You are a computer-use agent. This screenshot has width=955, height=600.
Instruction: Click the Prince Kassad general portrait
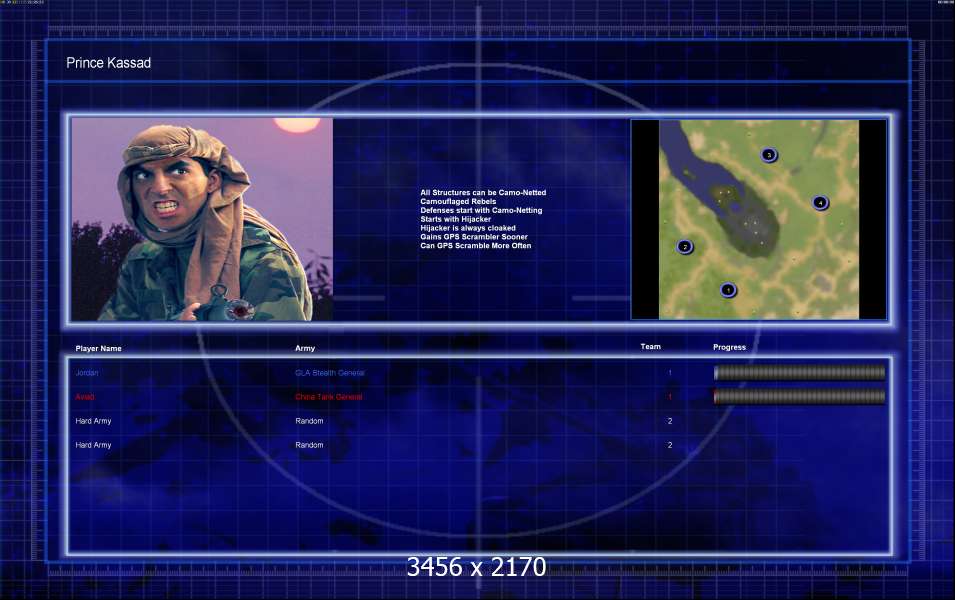(202, 219)
